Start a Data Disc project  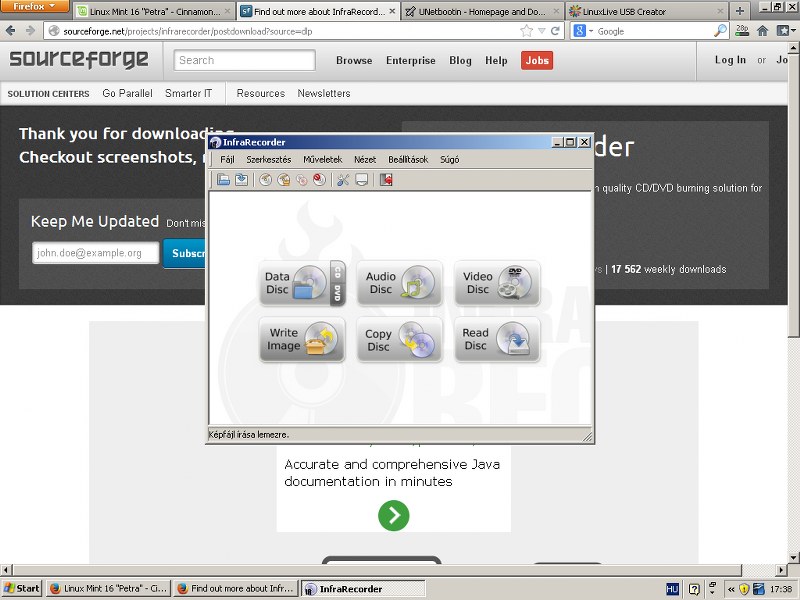click(x=294, y=283)
